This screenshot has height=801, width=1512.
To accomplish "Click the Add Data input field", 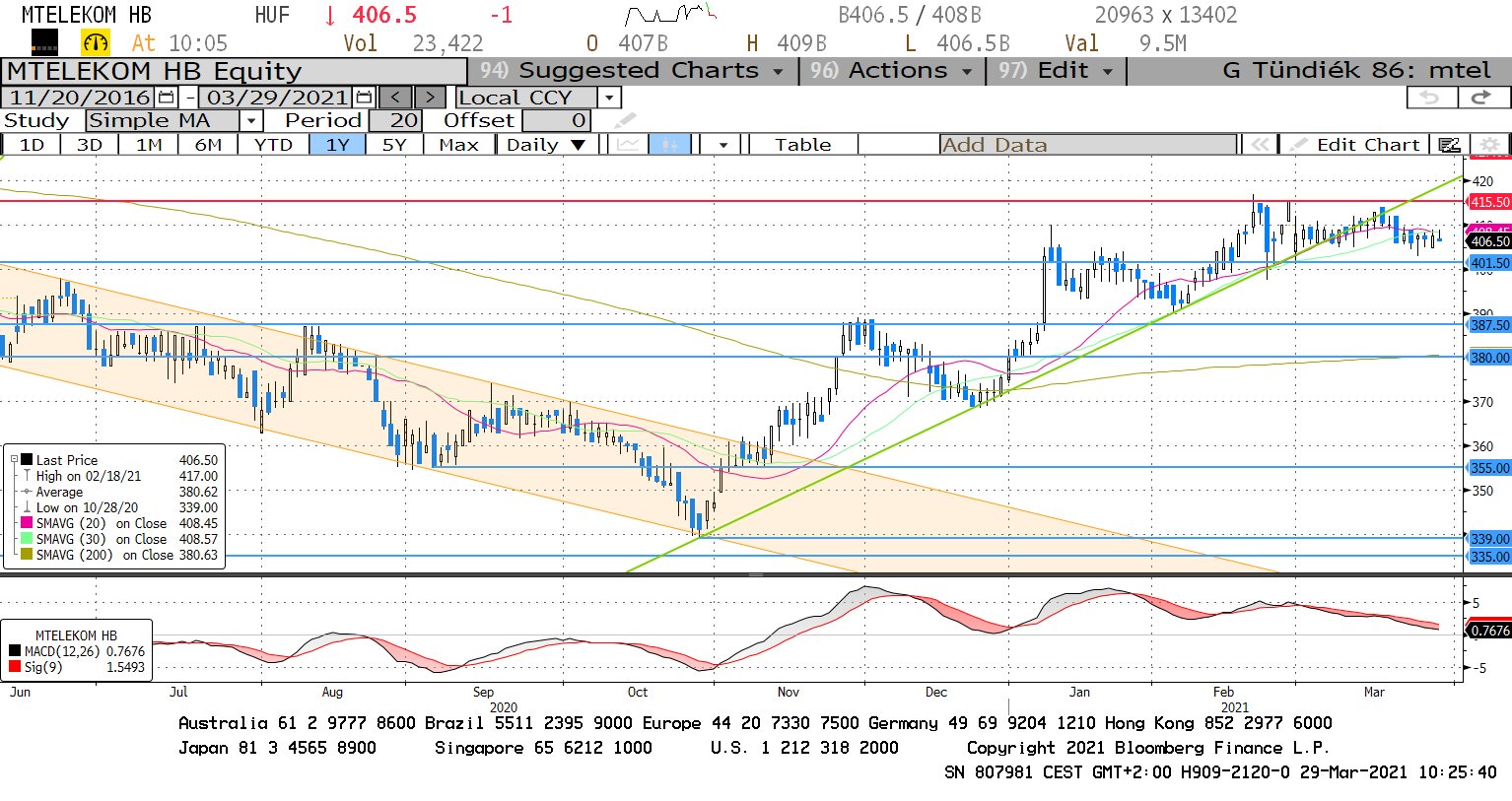I will (1088, 145).
